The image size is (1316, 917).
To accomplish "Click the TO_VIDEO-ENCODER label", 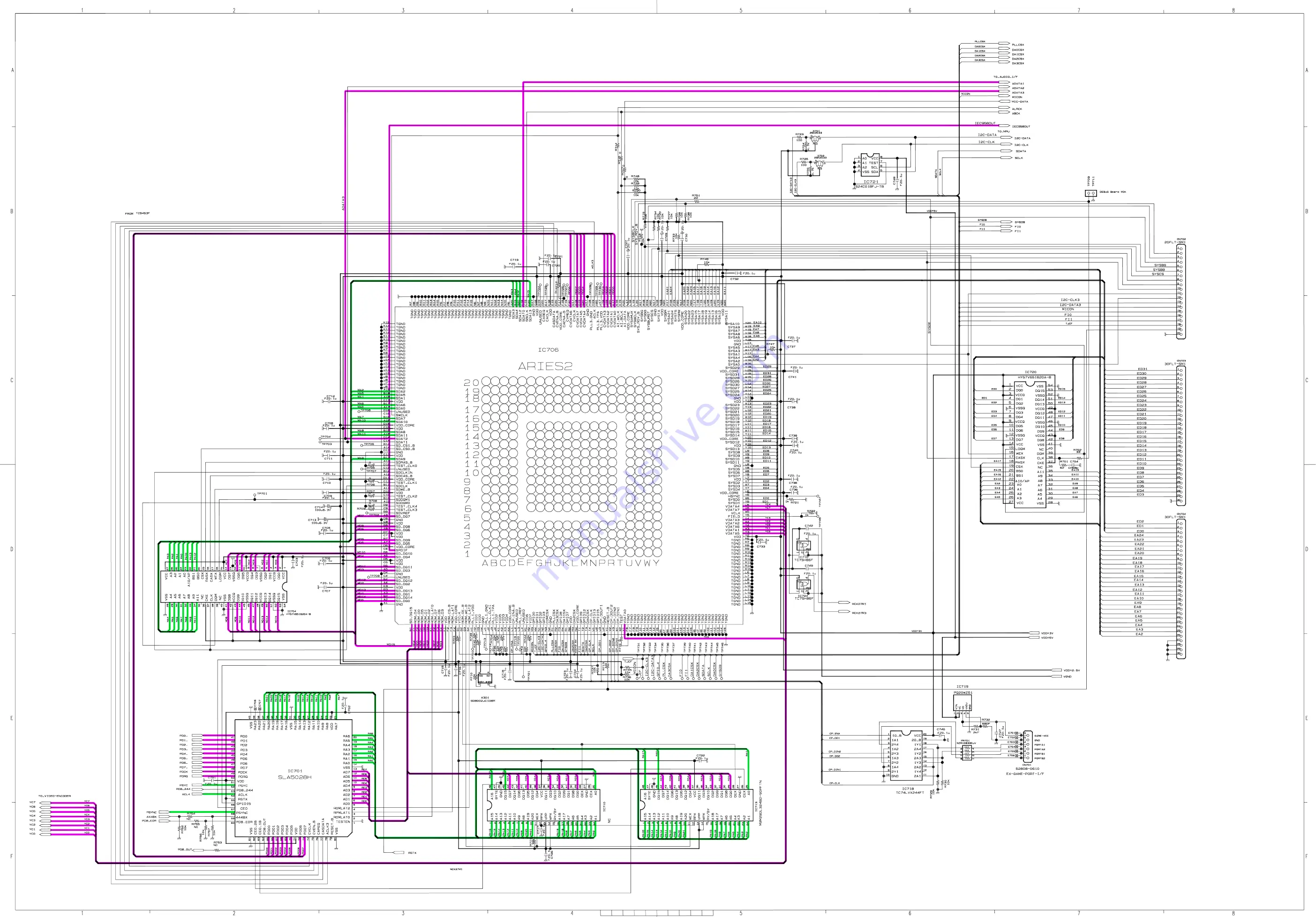I will (54, 796).
